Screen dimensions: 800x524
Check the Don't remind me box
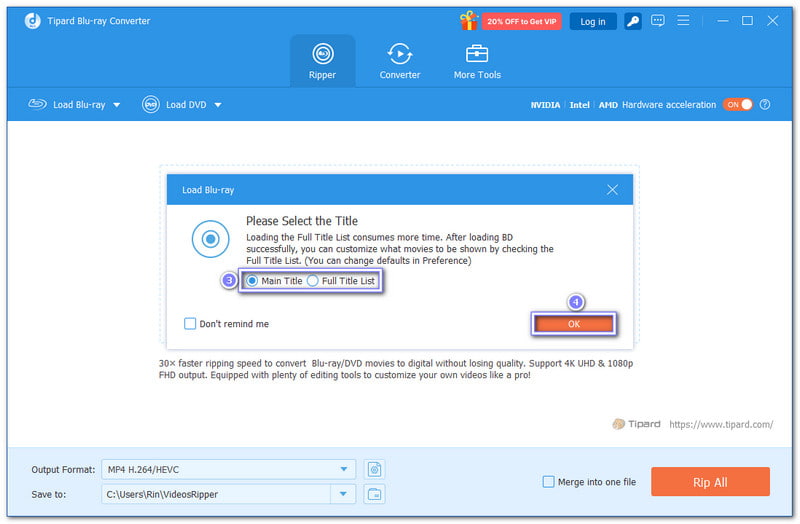[191, 324]
